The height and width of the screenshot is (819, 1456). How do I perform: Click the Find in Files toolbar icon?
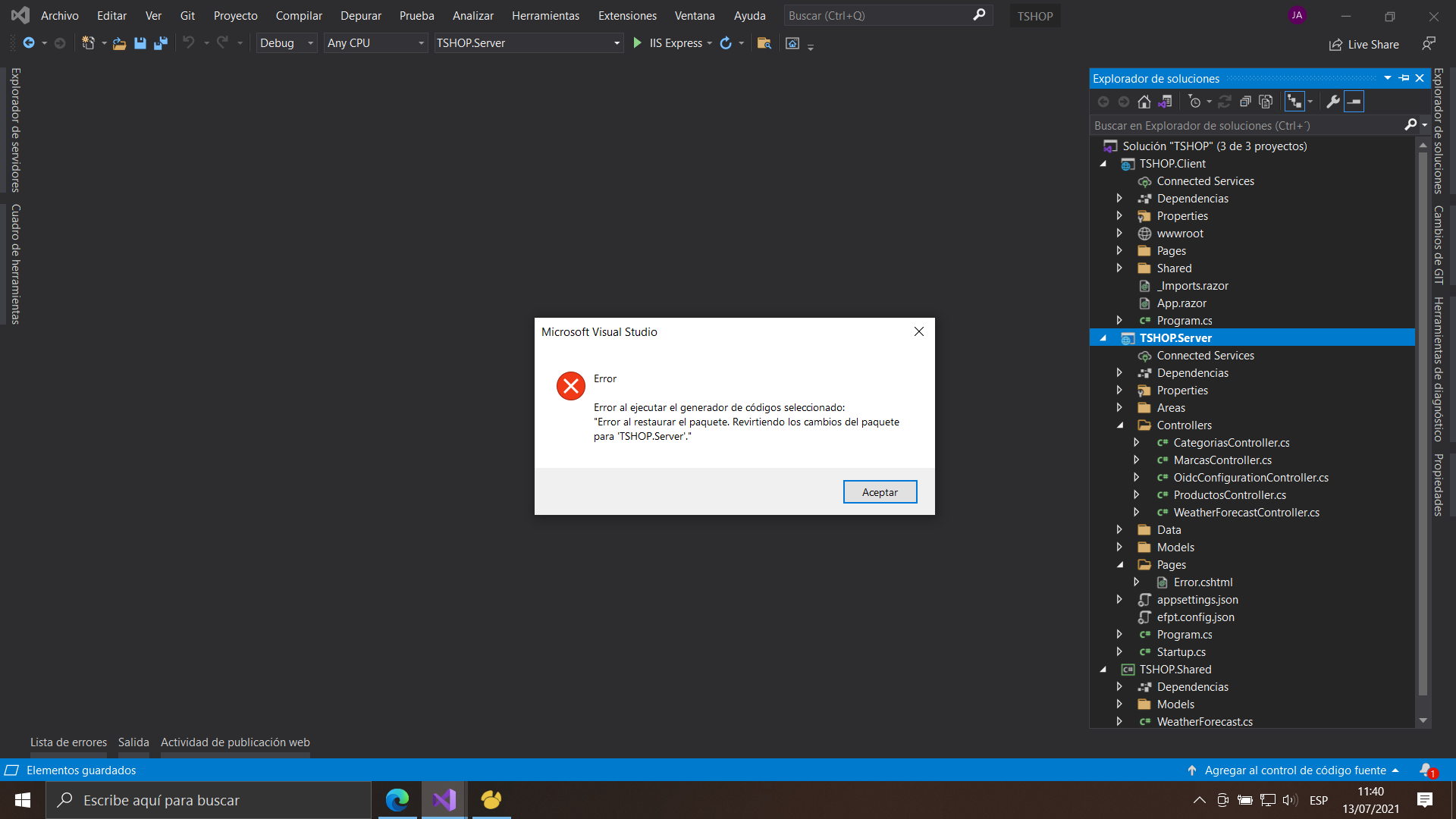coord(764,43)
